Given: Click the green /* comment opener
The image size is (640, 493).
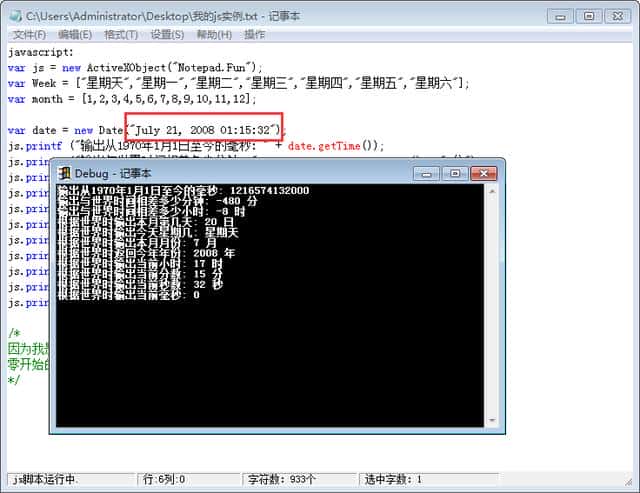Looking at the screenshot, I should 14,333.
